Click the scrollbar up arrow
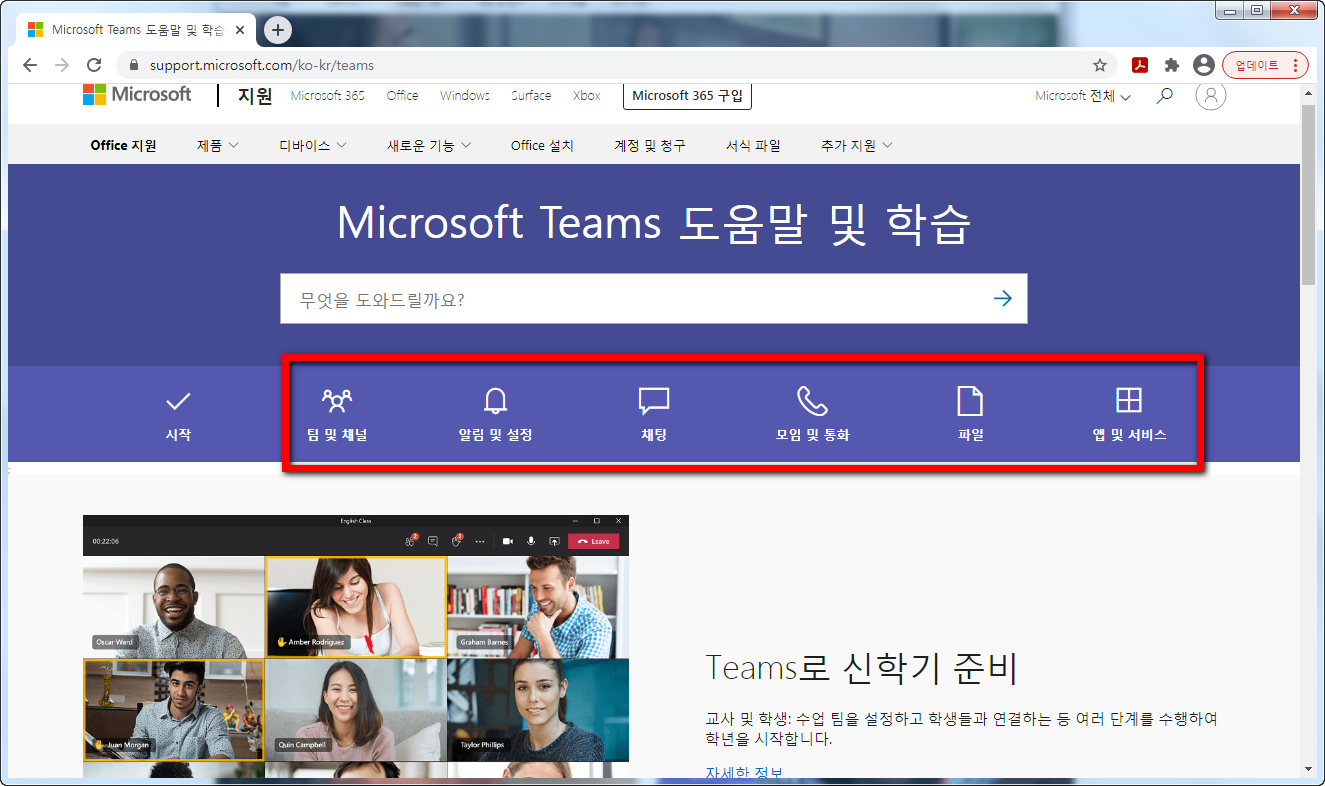 click(x=1308, y=92)
